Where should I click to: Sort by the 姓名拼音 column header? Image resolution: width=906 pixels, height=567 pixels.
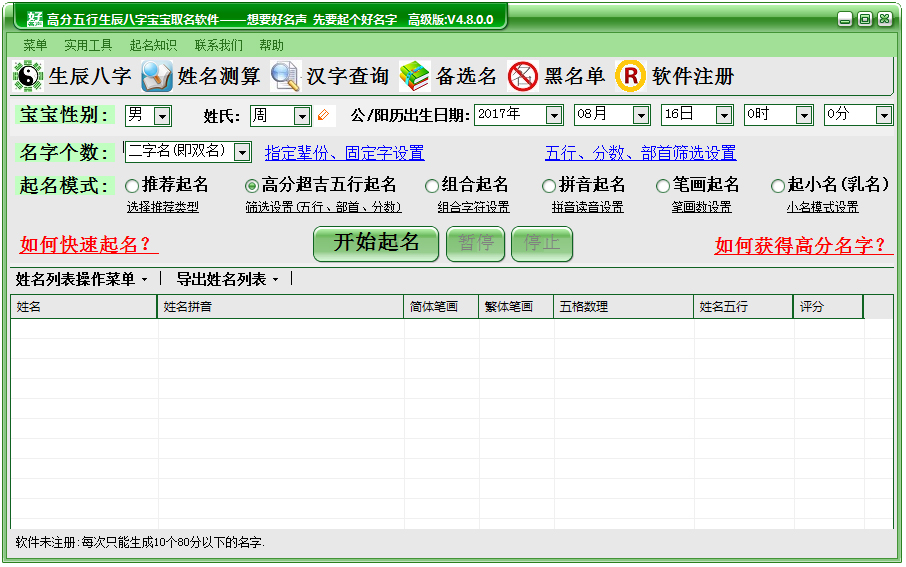[280, 306]
